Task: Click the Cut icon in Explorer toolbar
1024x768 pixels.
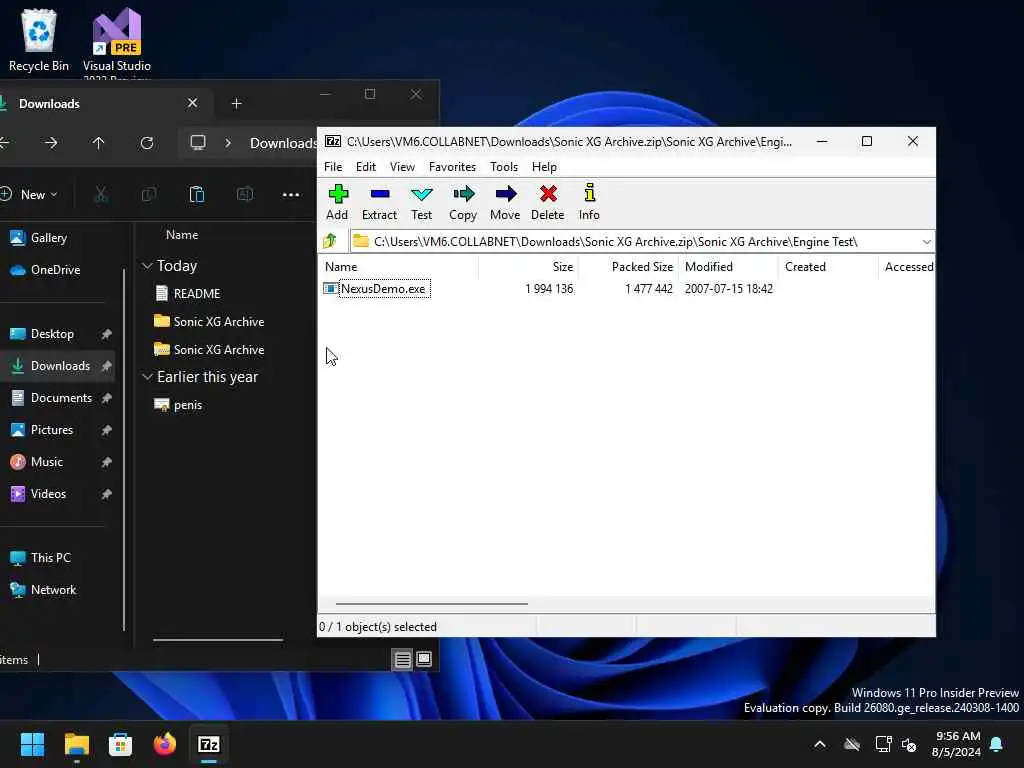Action: click(101, 195)
